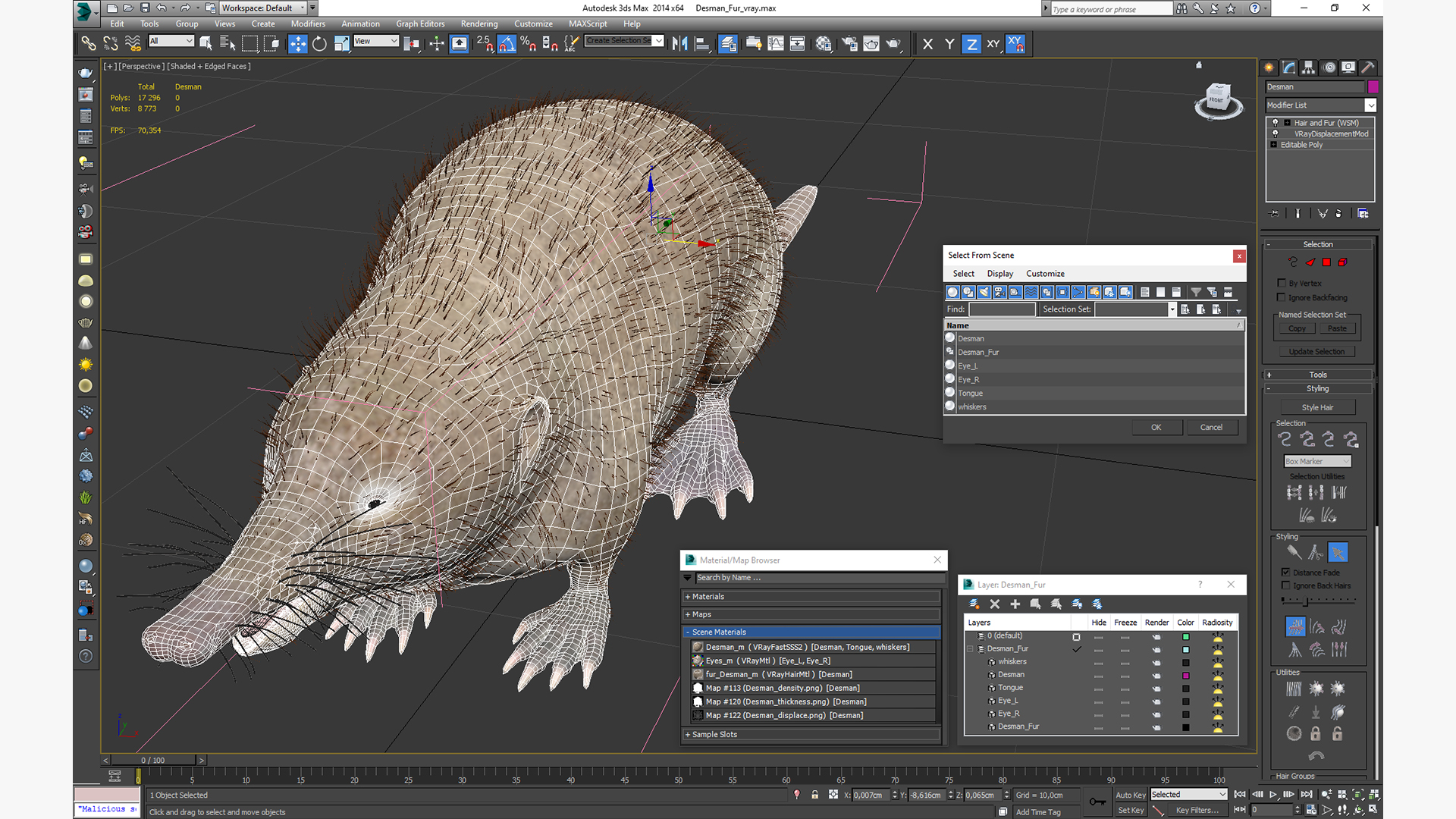Image resolution: width=1456 pixels, height=819 pixels.
Task: Set 0 (default) as the current layer checkbox
Action: click(x=1076, y=637)
